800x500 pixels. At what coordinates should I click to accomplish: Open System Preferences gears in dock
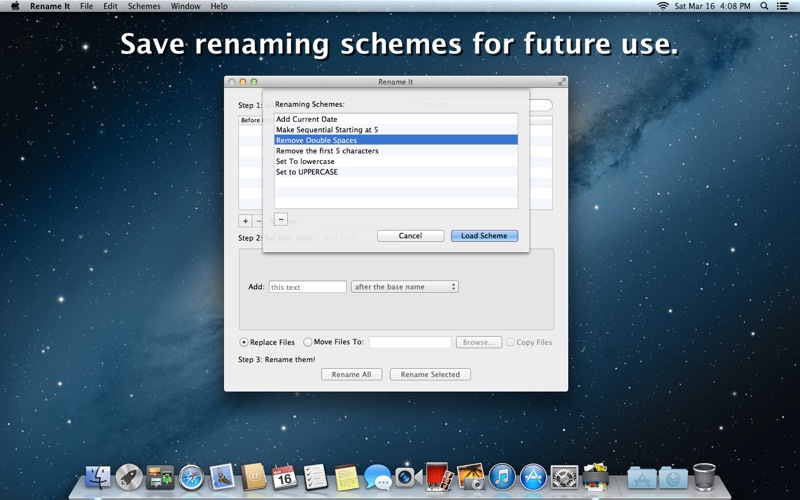[x=564, y=478]
